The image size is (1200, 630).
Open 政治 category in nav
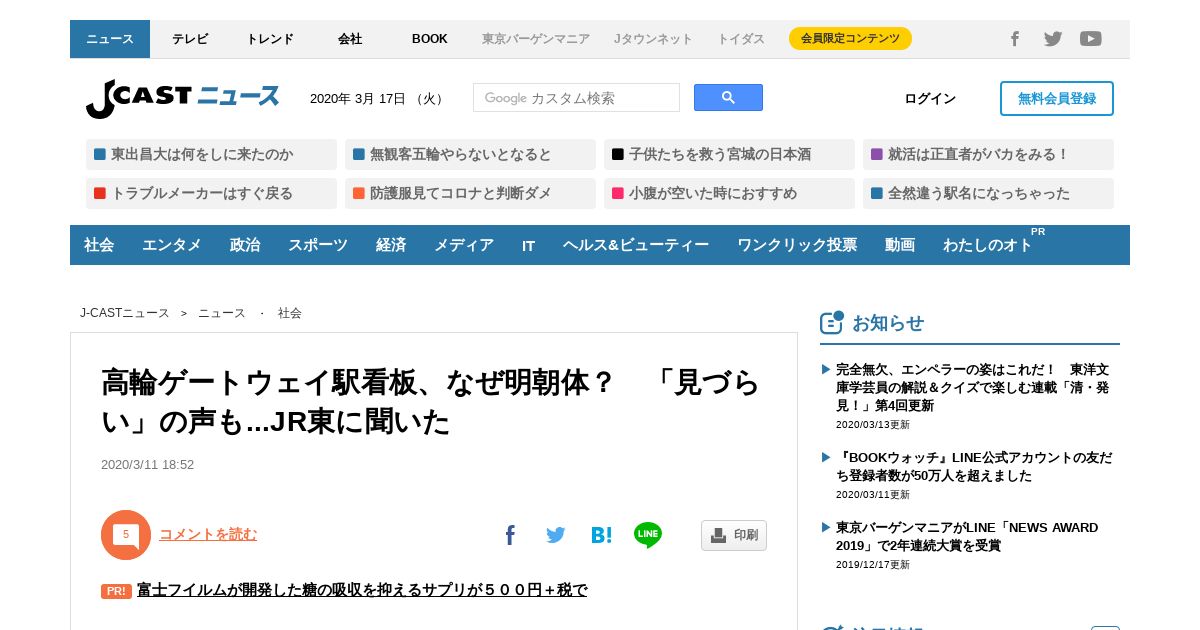(245, 245)
